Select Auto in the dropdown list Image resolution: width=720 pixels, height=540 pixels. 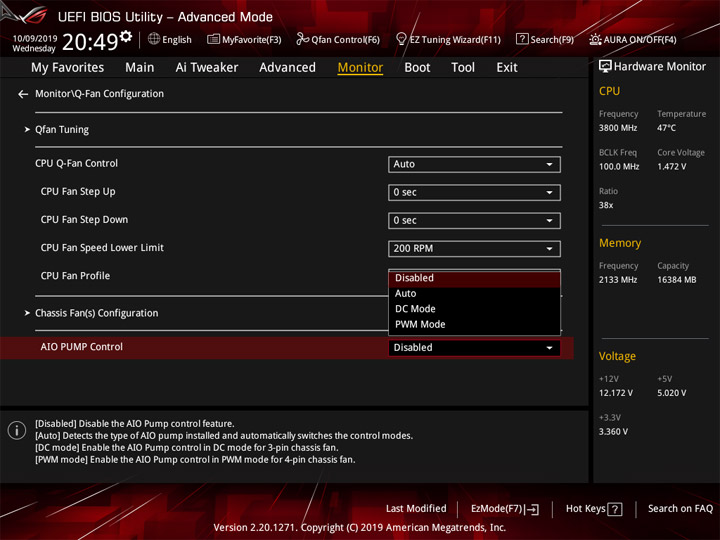click(474, 293)
